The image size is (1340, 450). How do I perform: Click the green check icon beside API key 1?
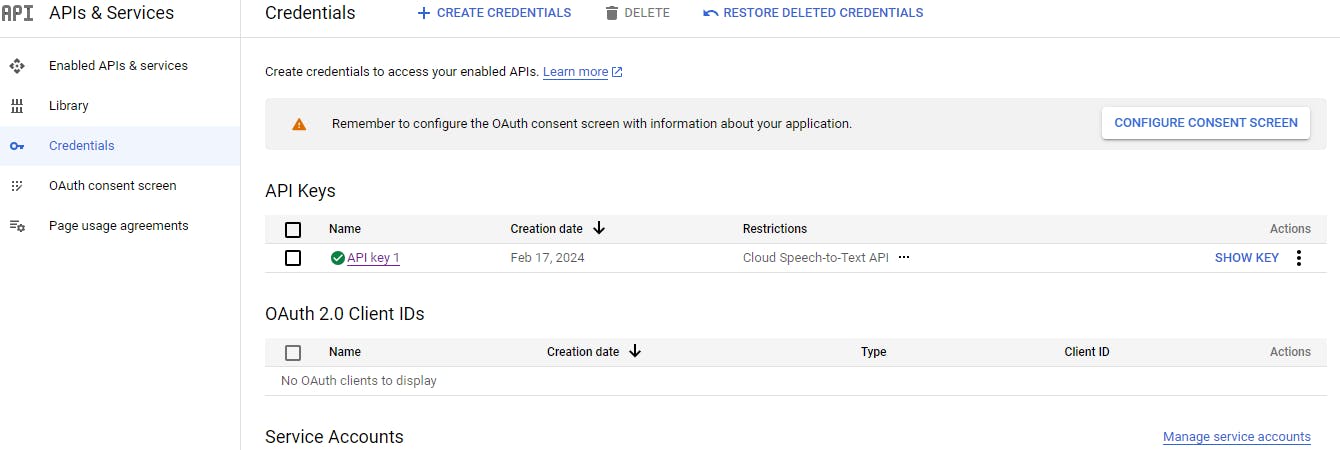[x=338, y=258]
